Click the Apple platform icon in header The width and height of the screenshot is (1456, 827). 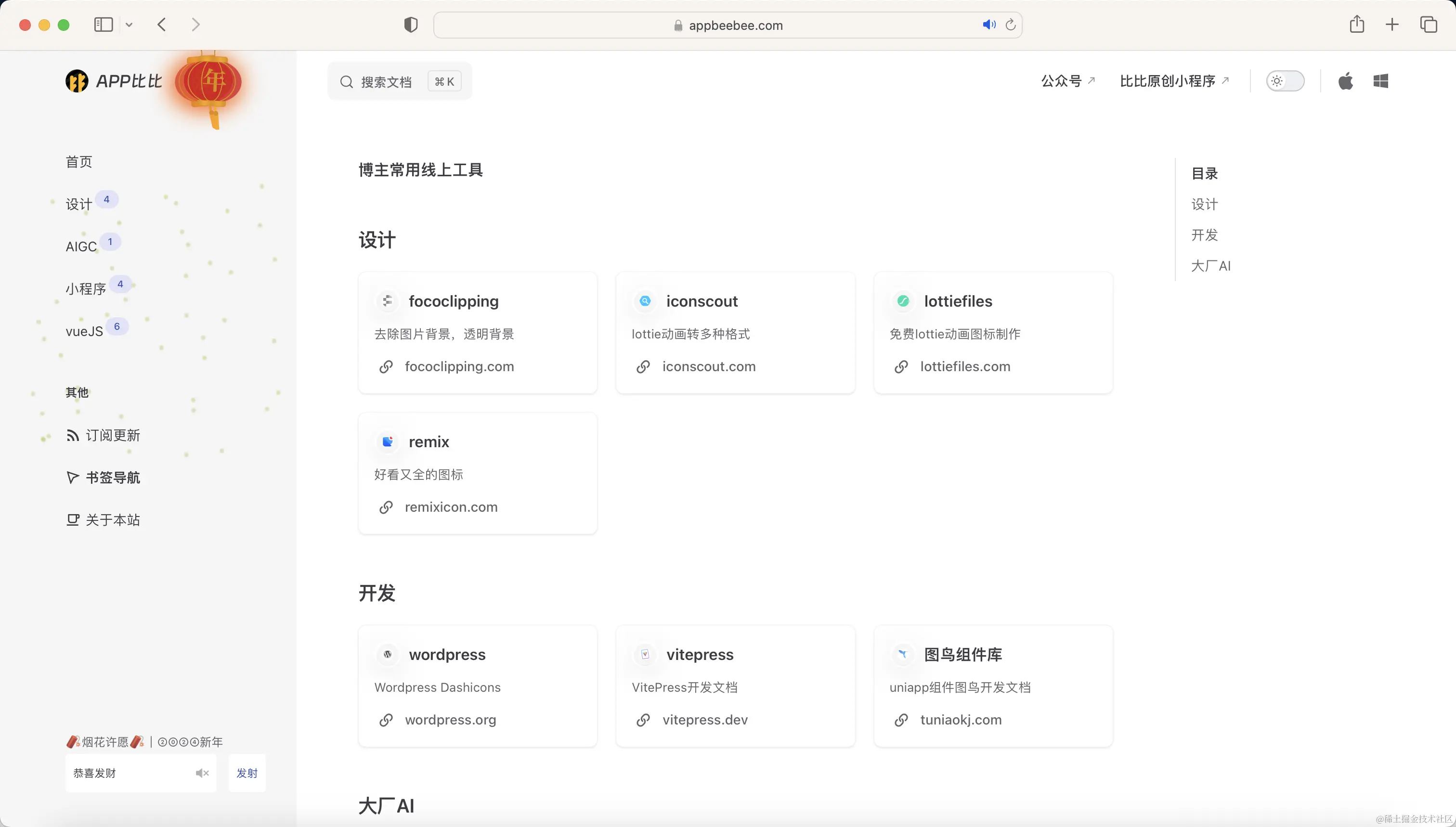click(1345, 81)
